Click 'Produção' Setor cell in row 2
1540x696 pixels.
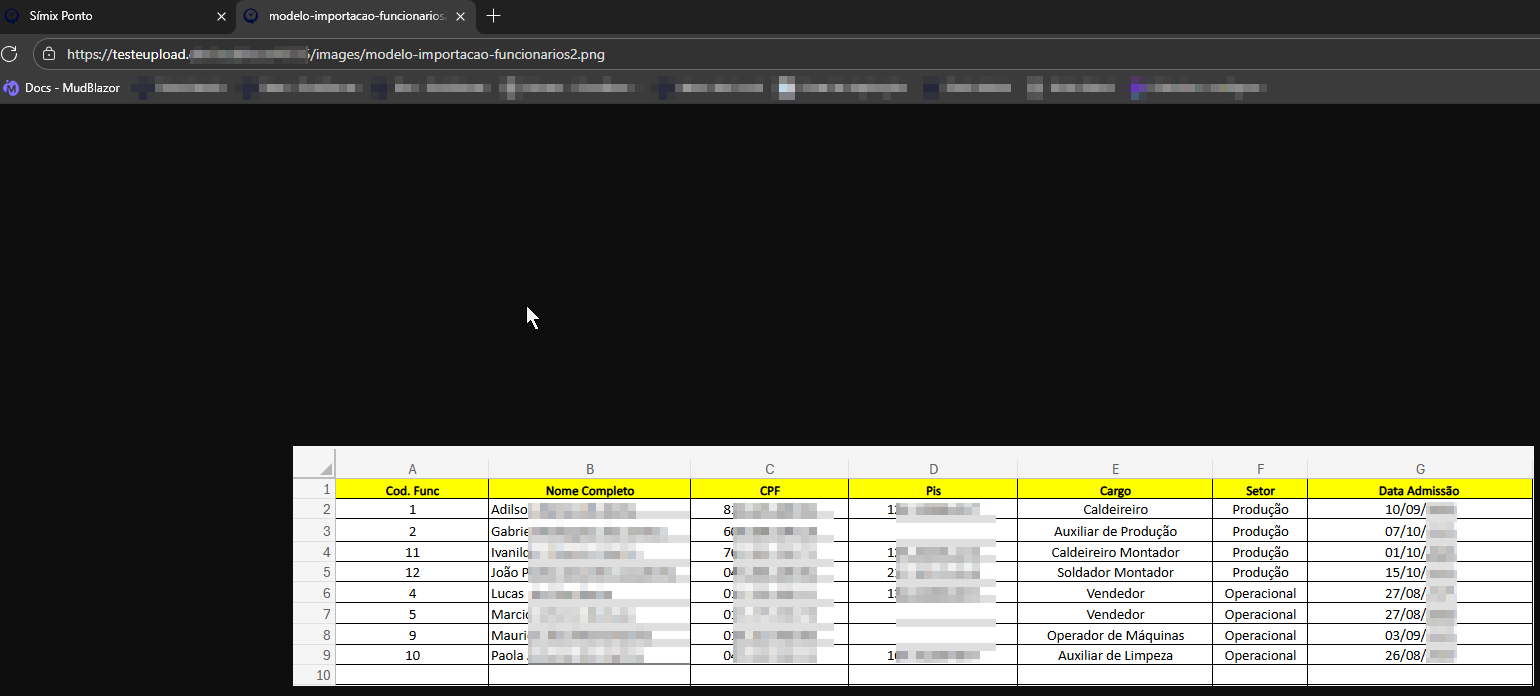1260,510
